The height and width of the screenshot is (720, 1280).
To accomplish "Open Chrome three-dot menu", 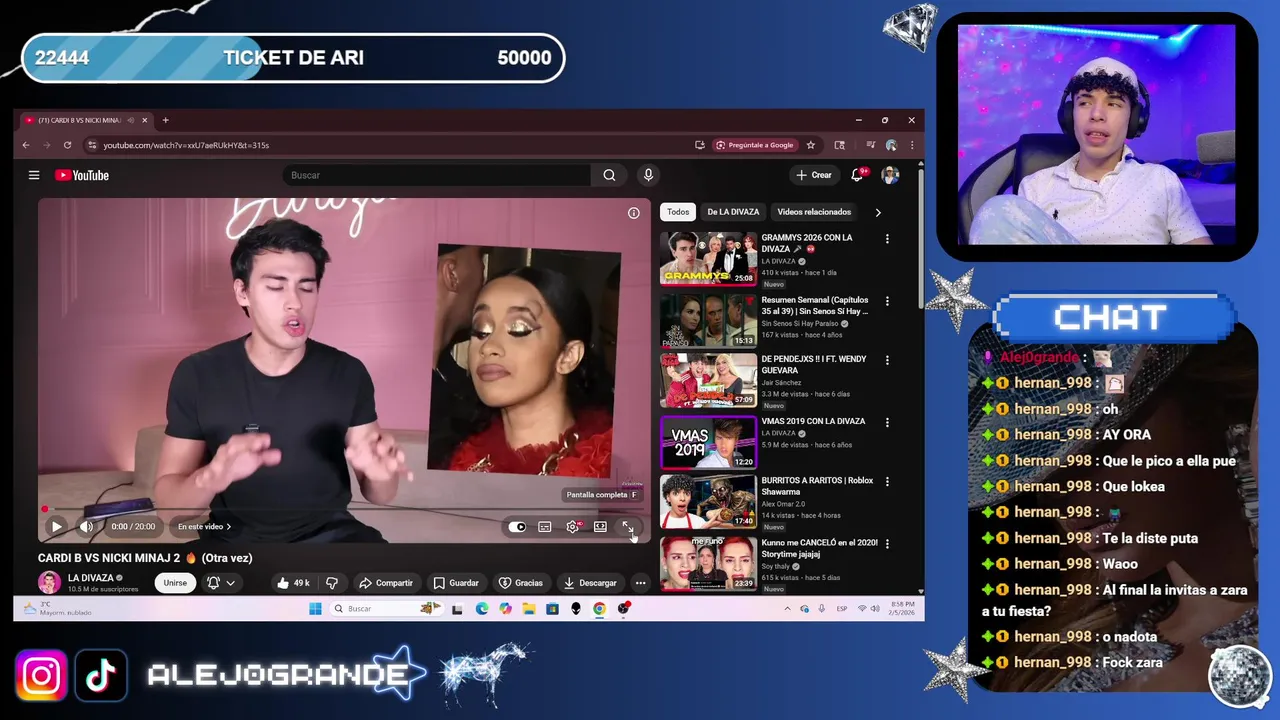I will (911, 145).
